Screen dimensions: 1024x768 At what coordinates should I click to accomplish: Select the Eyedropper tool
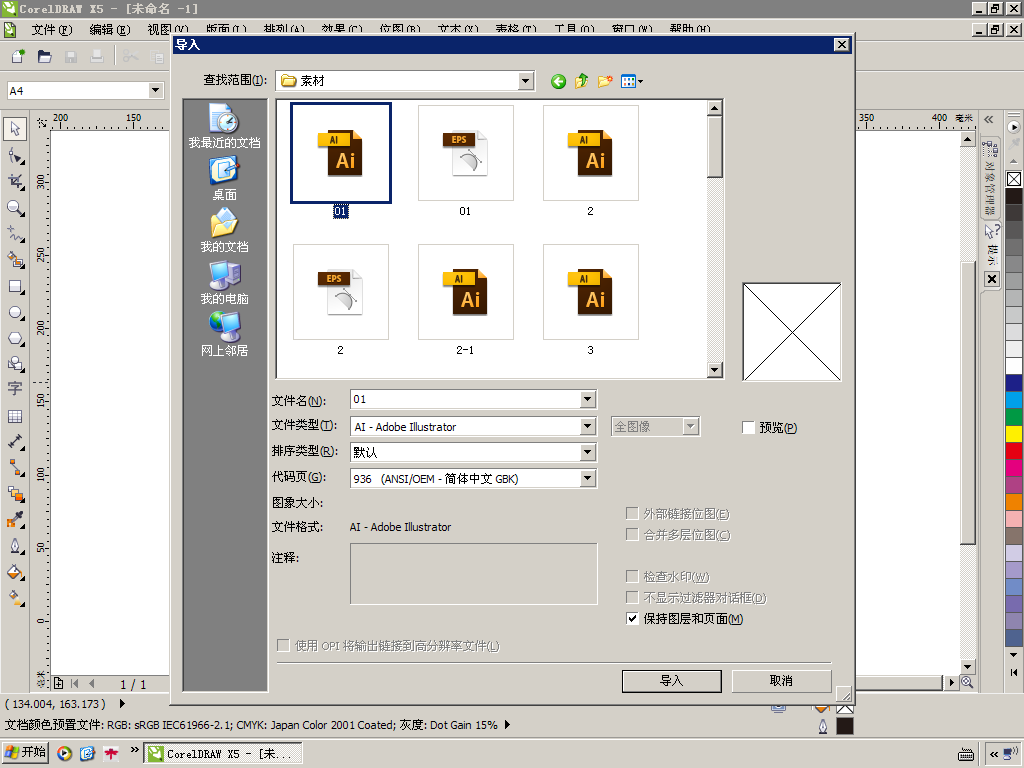15,520
